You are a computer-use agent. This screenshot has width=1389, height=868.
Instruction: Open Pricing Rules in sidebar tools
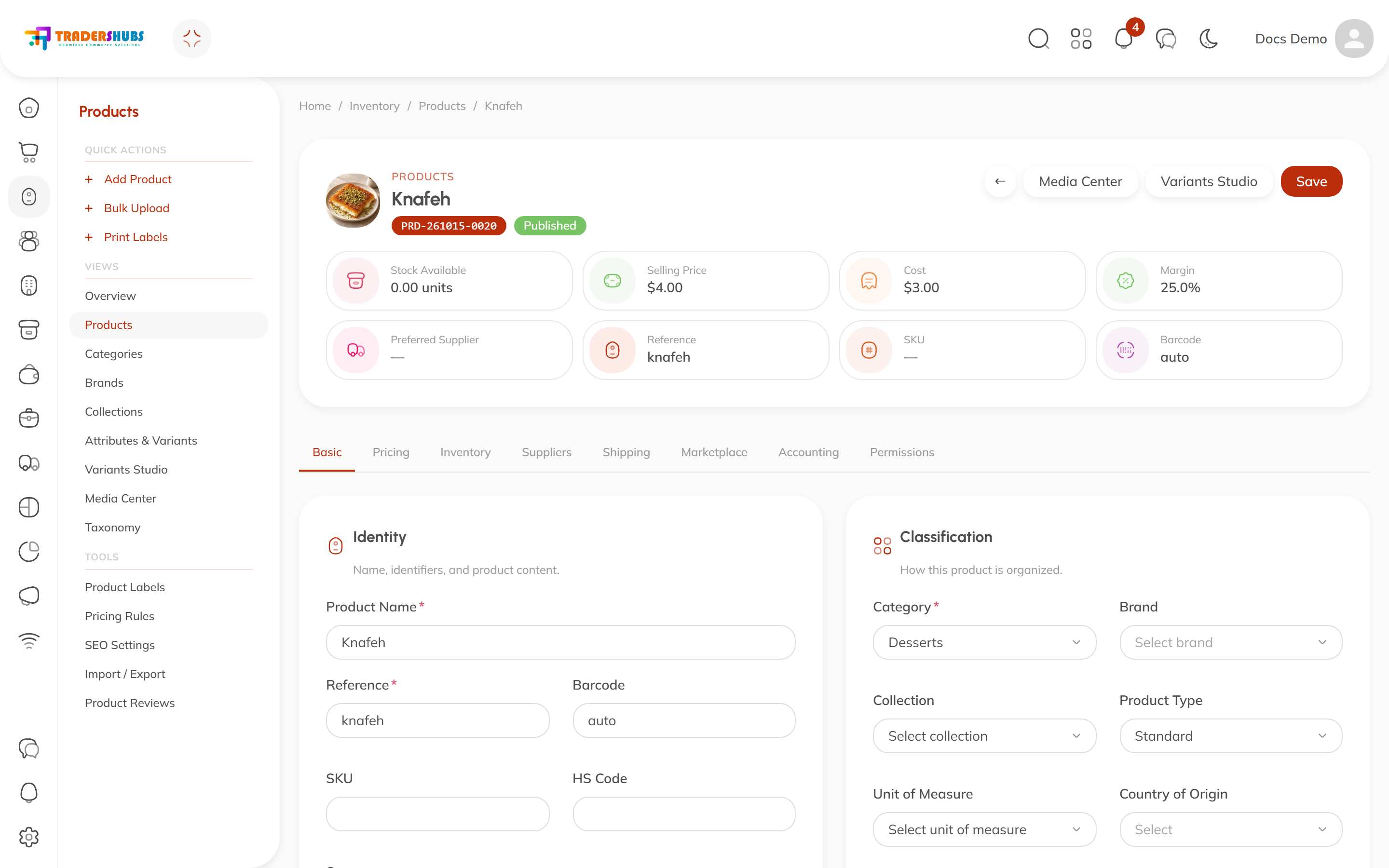[120, 616]
